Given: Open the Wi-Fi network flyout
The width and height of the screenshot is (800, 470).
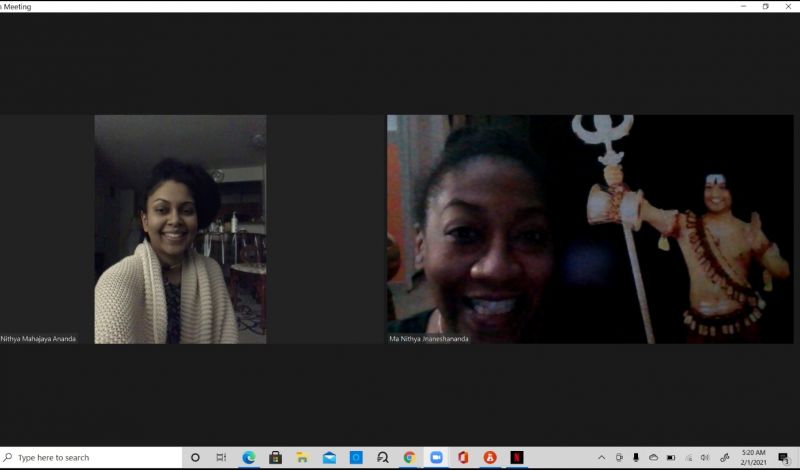Looking at the screenshot, I should (688, 457).
